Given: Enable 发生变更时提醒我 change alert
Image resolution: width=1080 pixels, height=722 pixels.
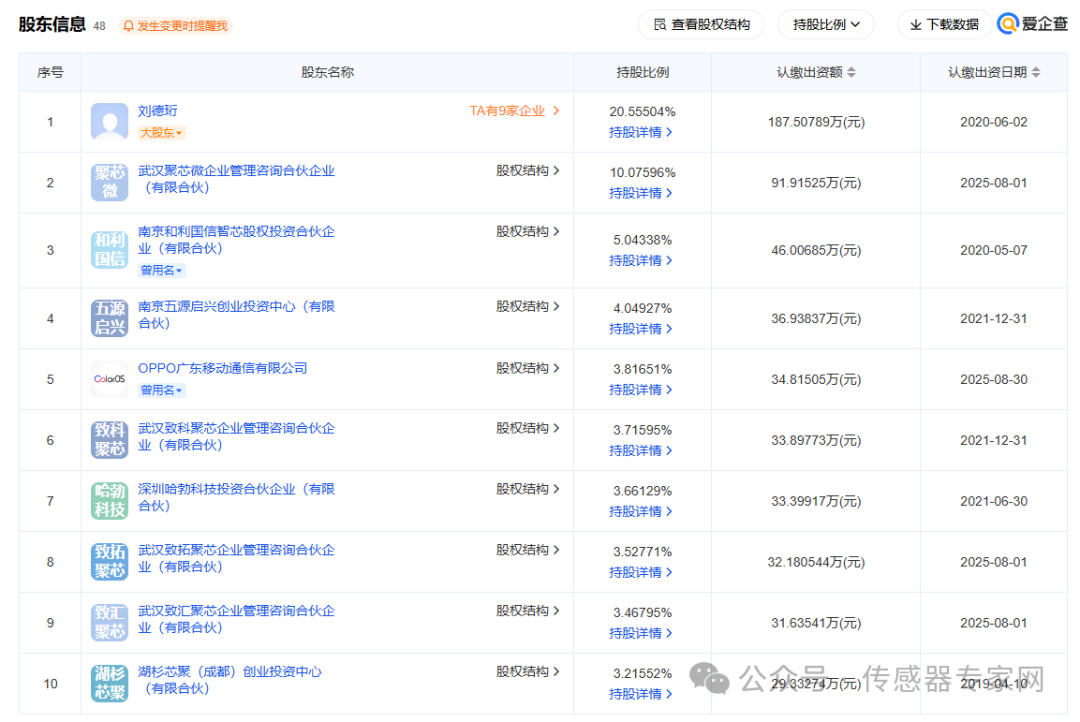Looking at the screenshot, I should tap(175, 25).
